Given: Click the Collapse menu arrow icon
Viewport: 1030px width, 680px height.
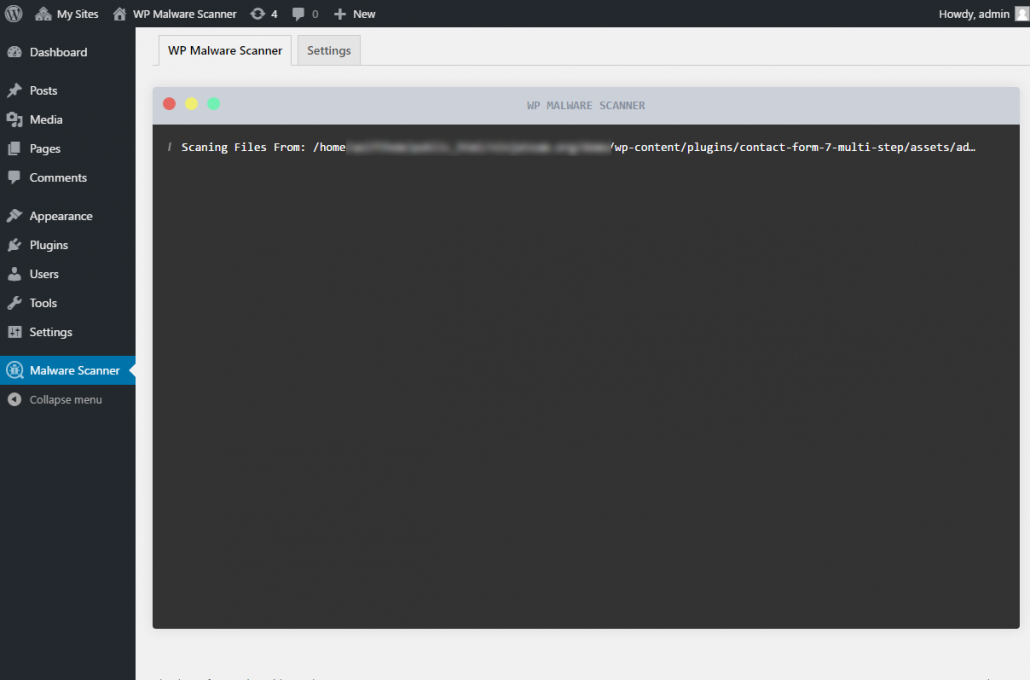Looking at the screenshot, I should [x=14, y=399].
